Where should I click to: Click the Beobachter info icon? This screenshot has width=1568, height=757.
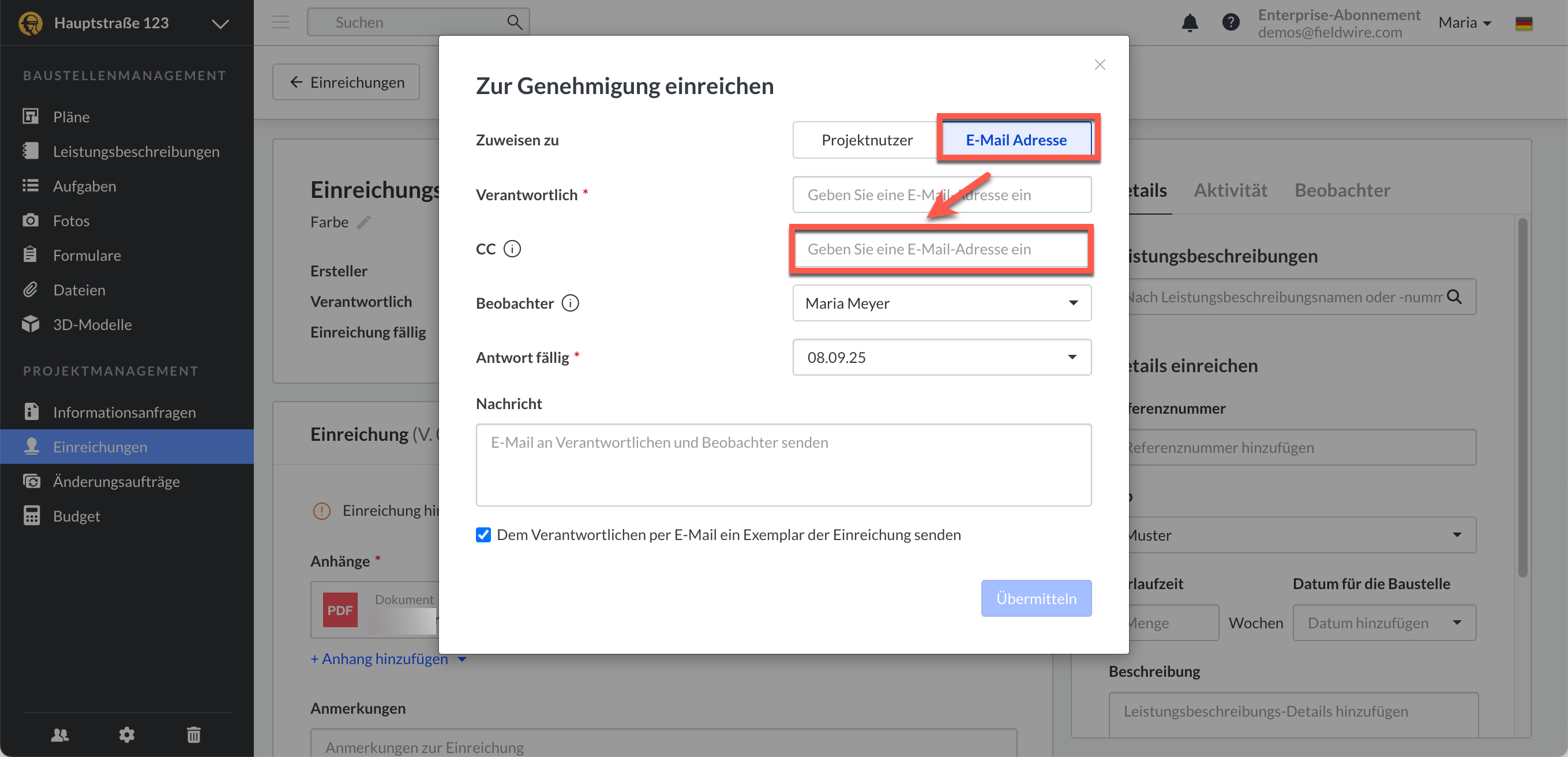pos(571,303)
